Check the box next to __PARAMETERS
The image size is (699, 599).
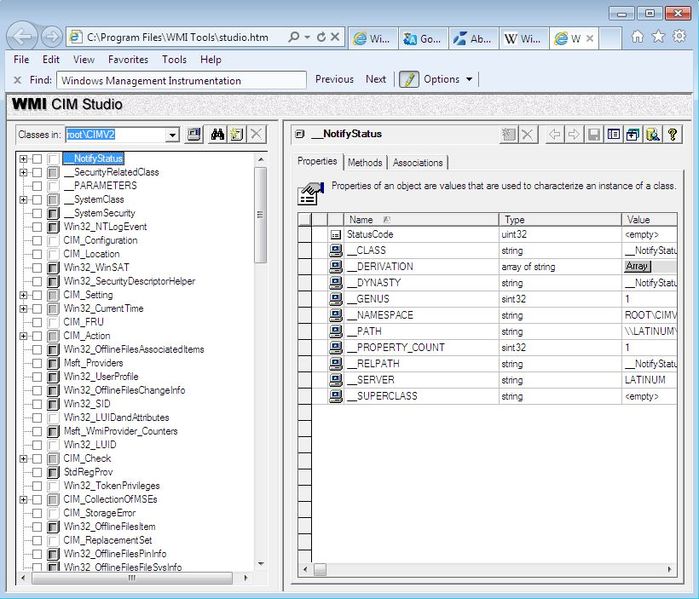pos(37,186)
